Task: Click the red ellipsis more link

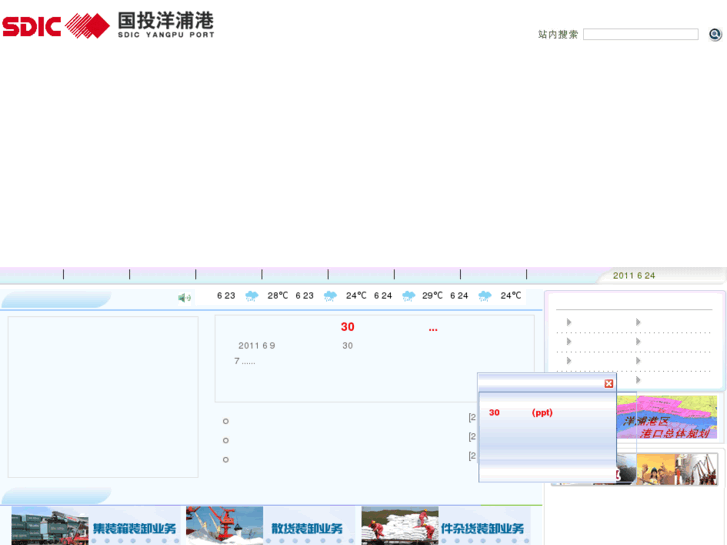Action: pyautogui.click(x=433, y=329)
